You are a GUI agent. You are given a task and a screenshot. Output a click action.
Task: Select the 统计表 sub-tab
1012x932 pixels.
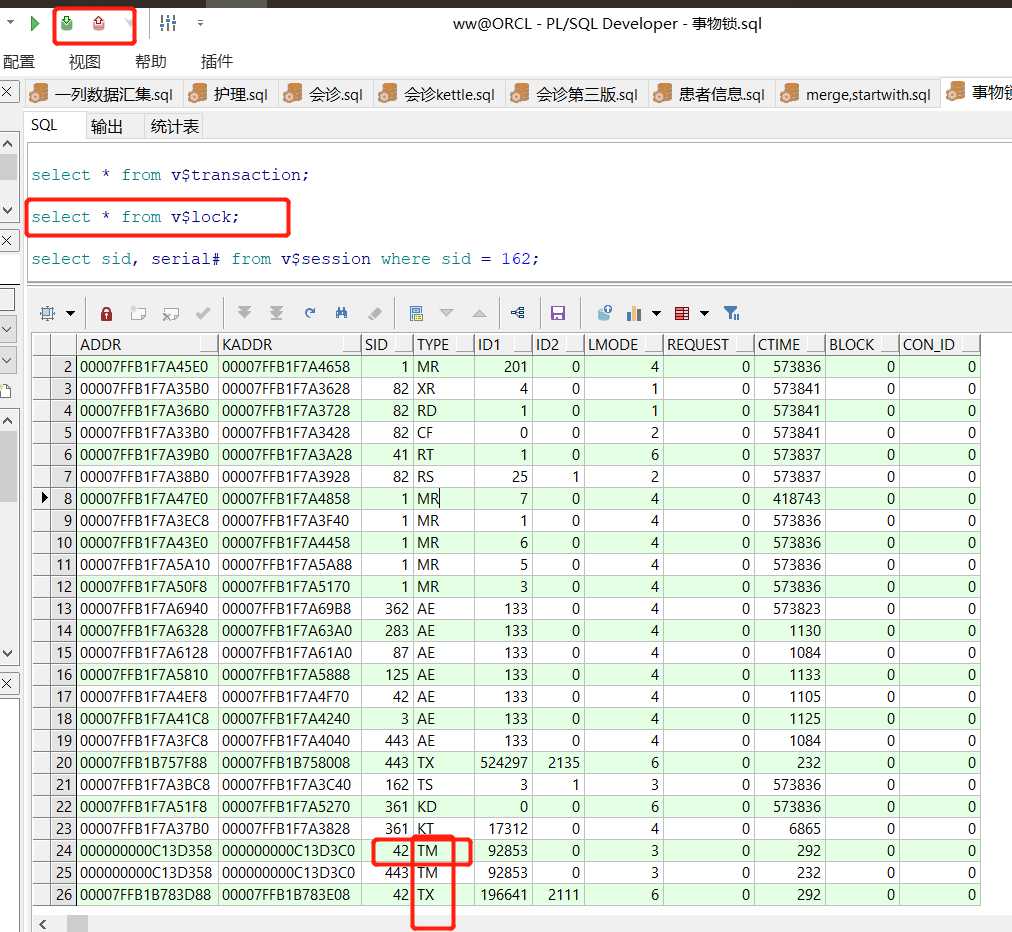coord(174,127)
